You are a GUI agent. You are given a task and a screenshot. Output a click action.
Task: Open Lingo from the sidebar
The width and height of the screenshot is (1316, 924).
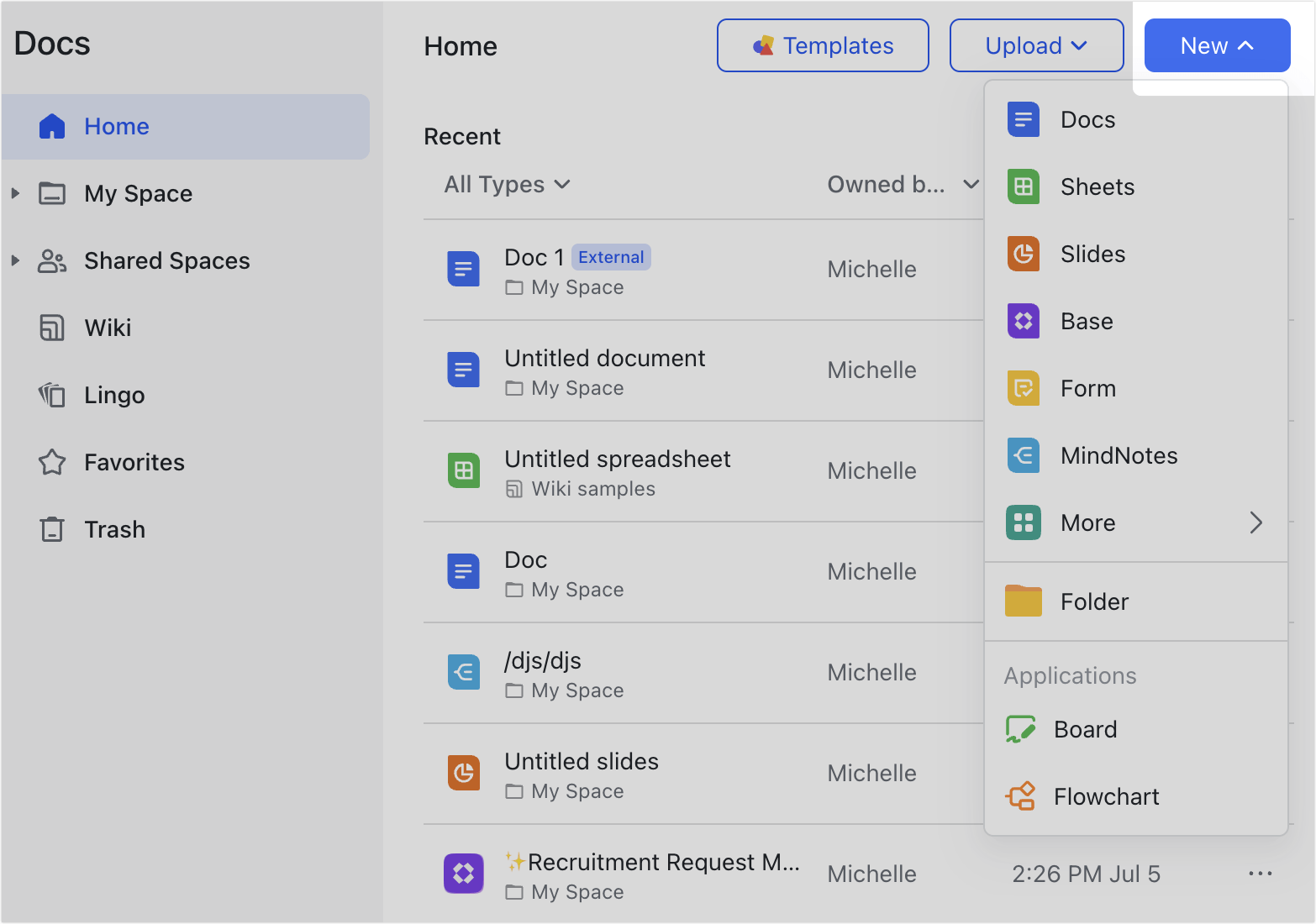click(113, 395)
